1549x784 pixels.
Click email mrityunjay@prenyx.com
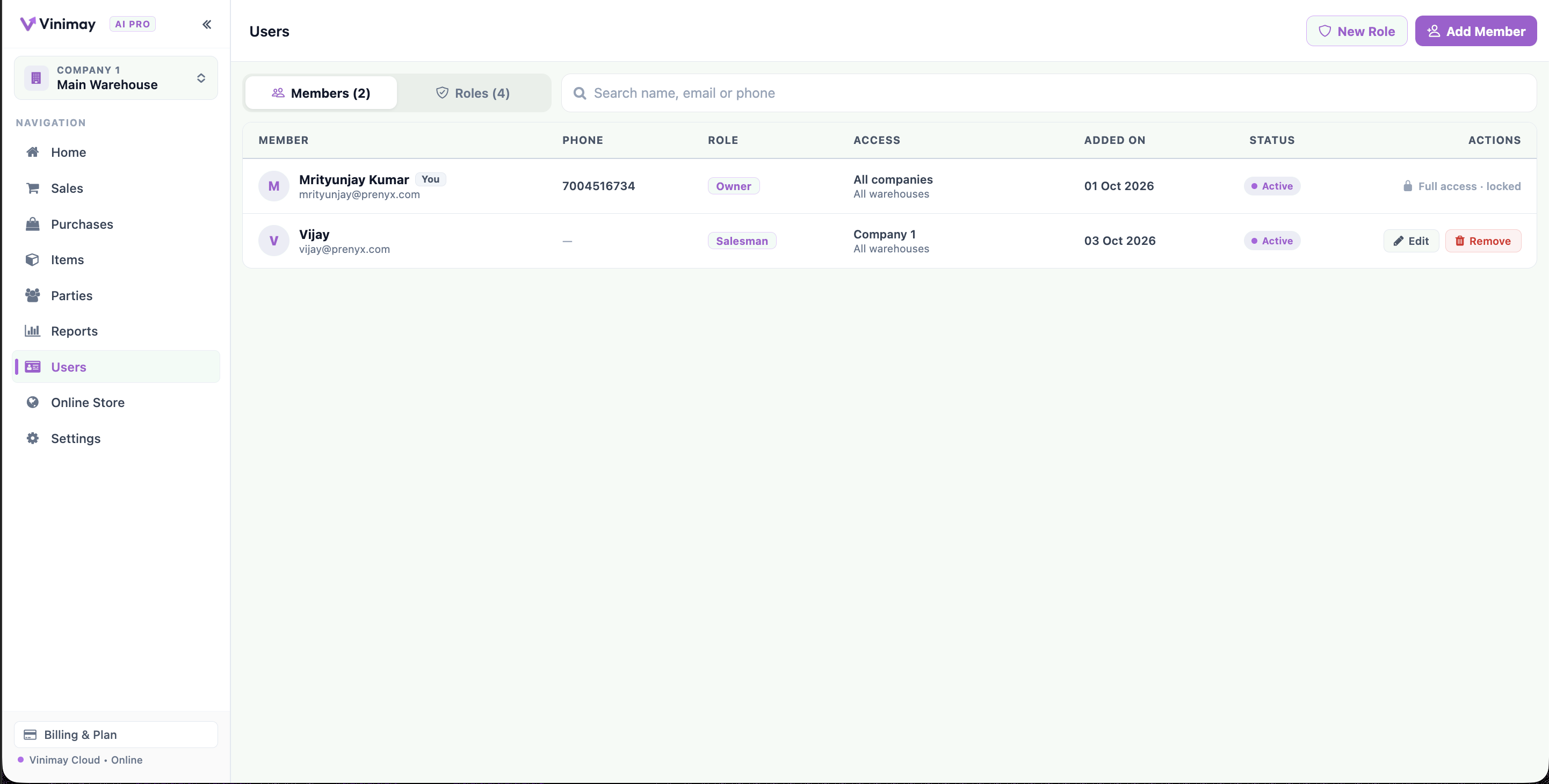click(x=360, y=194)
